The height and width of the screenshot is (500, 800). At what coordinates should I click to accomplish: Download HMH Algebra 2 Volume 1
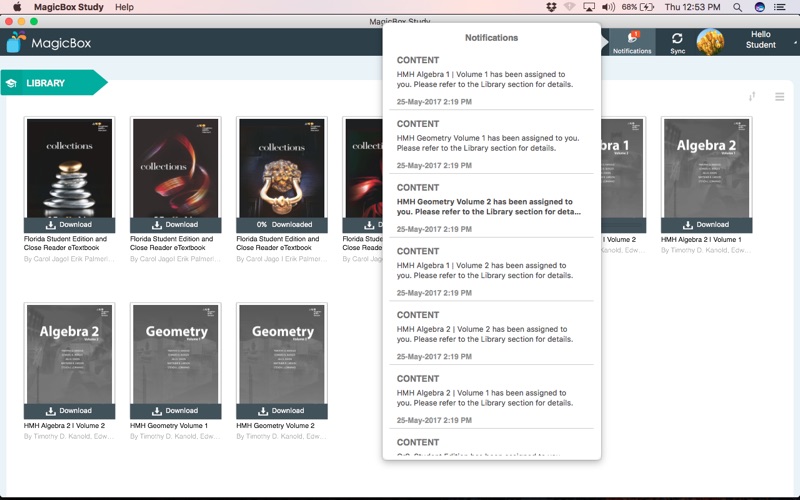[x=706, y=224]
